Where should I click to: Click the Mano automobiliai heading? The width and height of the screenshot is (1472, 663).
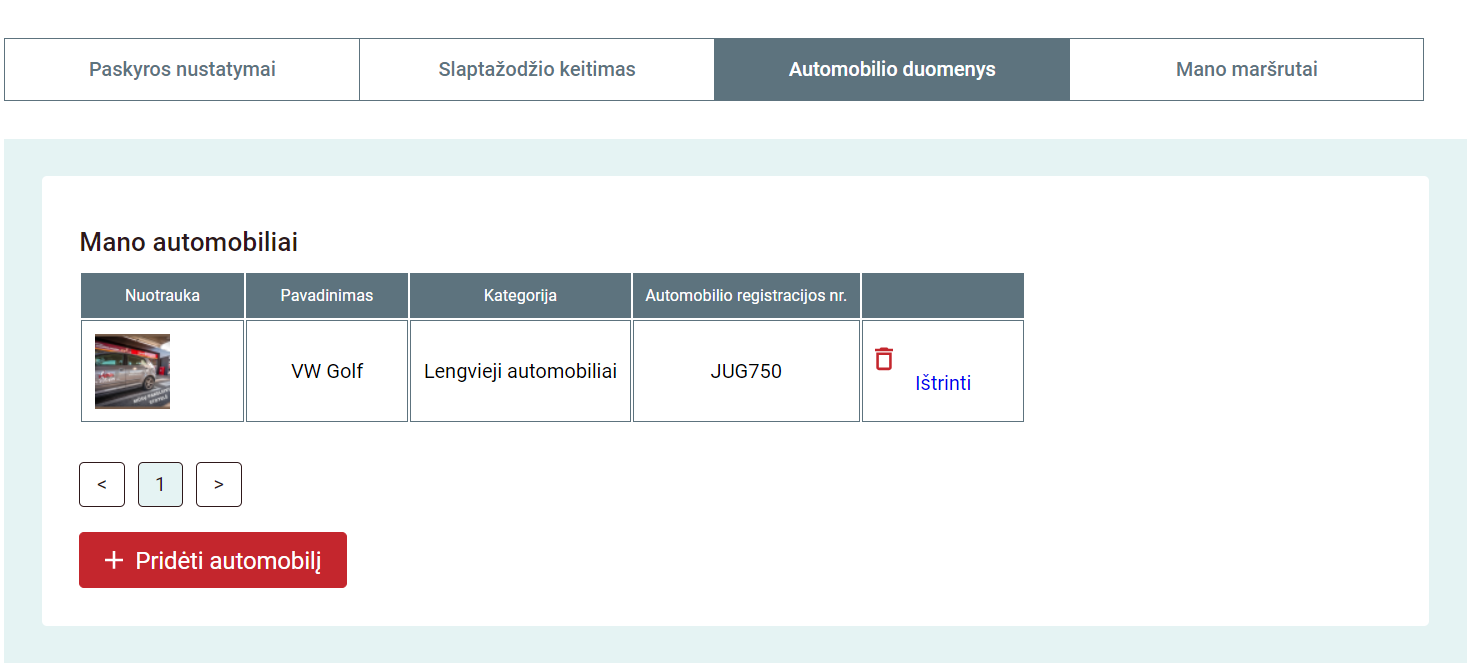click(189, 242)
